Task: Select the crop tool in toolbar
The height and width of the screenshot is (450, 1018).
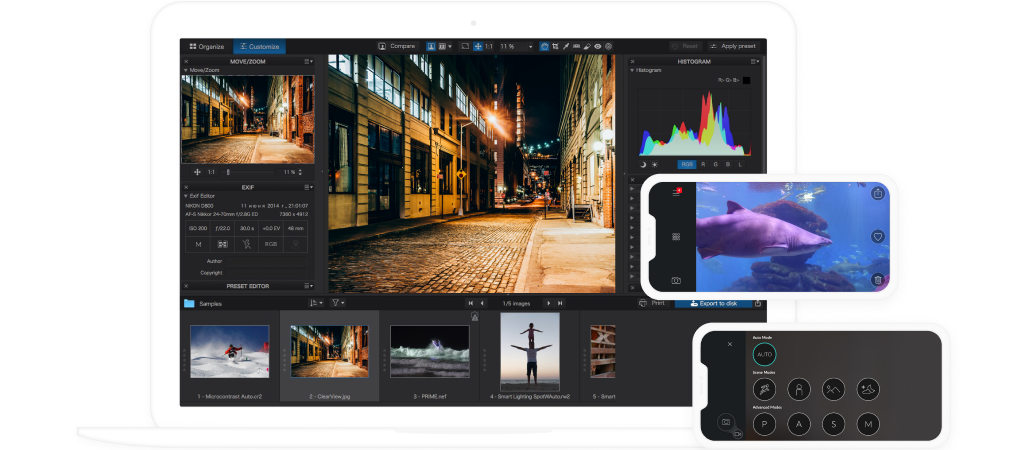Action: (x=555, y=47)
